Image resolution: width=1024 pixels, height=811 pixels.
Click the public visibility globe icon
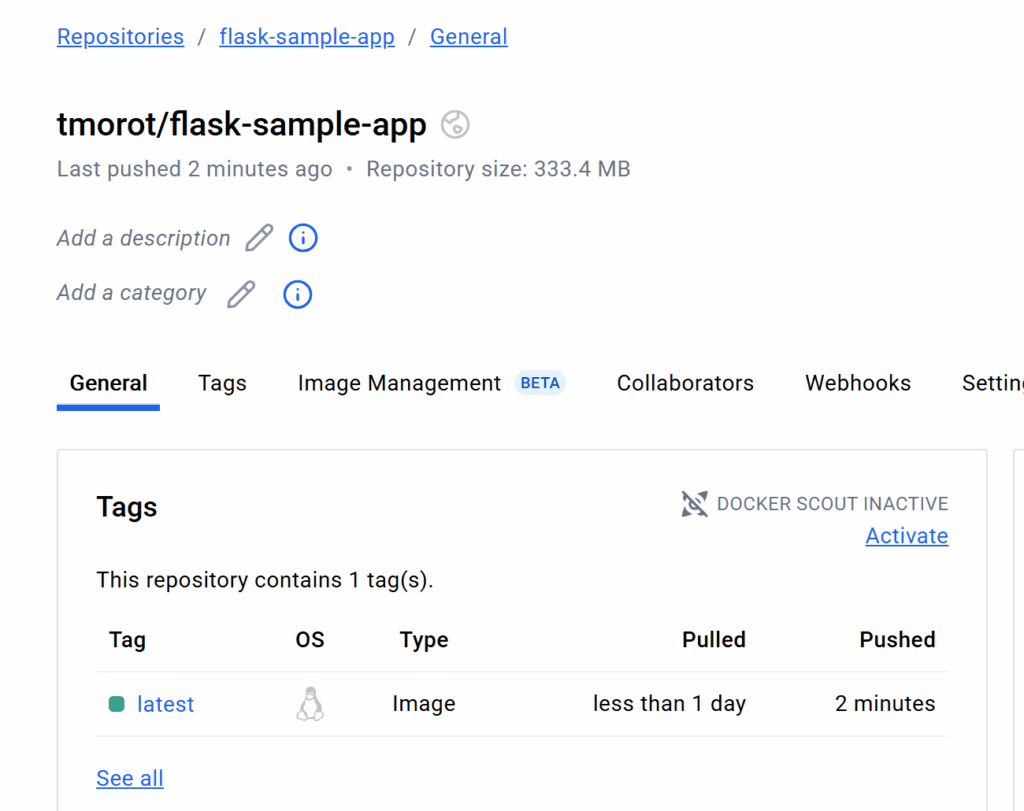click(455, 124)
